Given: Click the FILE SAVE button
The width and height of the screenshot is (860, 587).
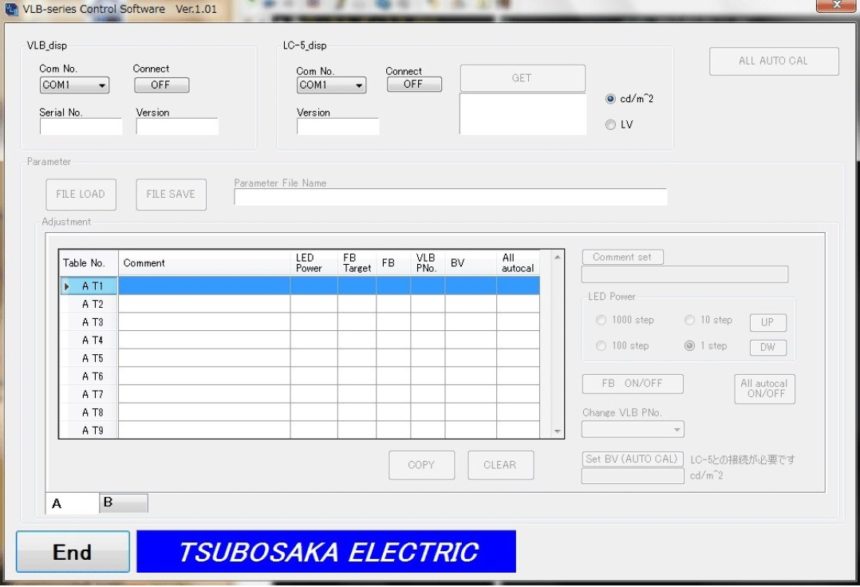Looking at the screenshot, I should click(171, 194).
